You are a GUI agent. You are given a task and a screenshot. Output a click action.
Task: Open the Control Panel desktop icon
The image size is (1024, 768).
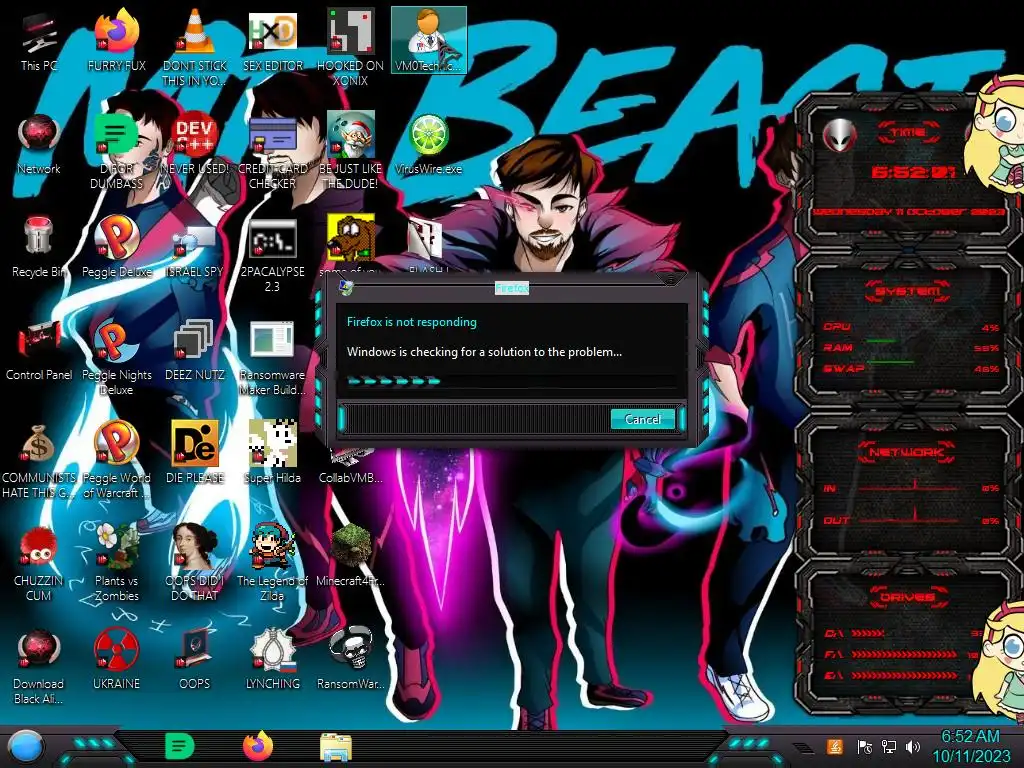tap(39, 351)
